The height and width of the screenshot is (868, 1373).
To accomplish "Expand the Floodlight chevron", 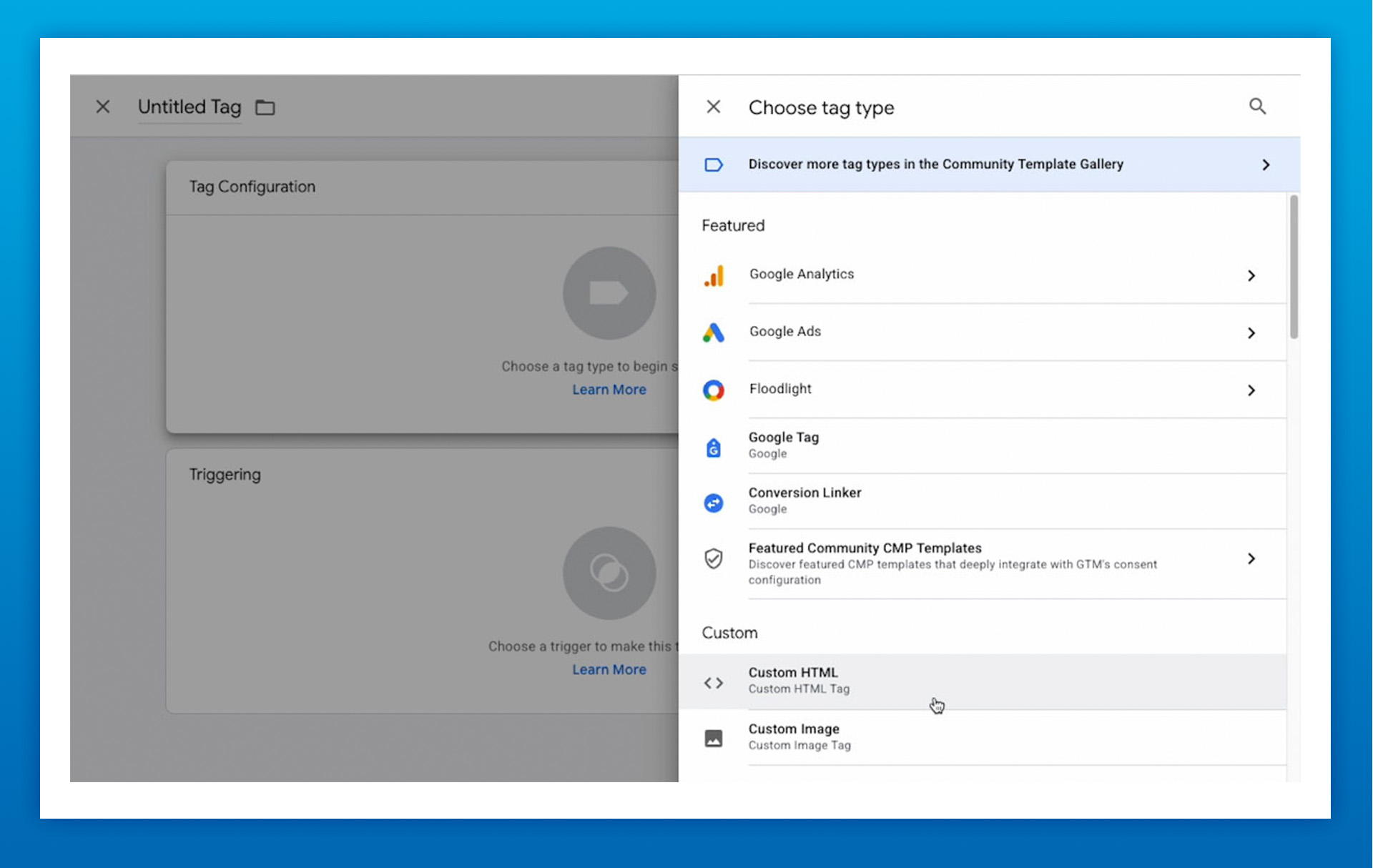I will 1251,390.
